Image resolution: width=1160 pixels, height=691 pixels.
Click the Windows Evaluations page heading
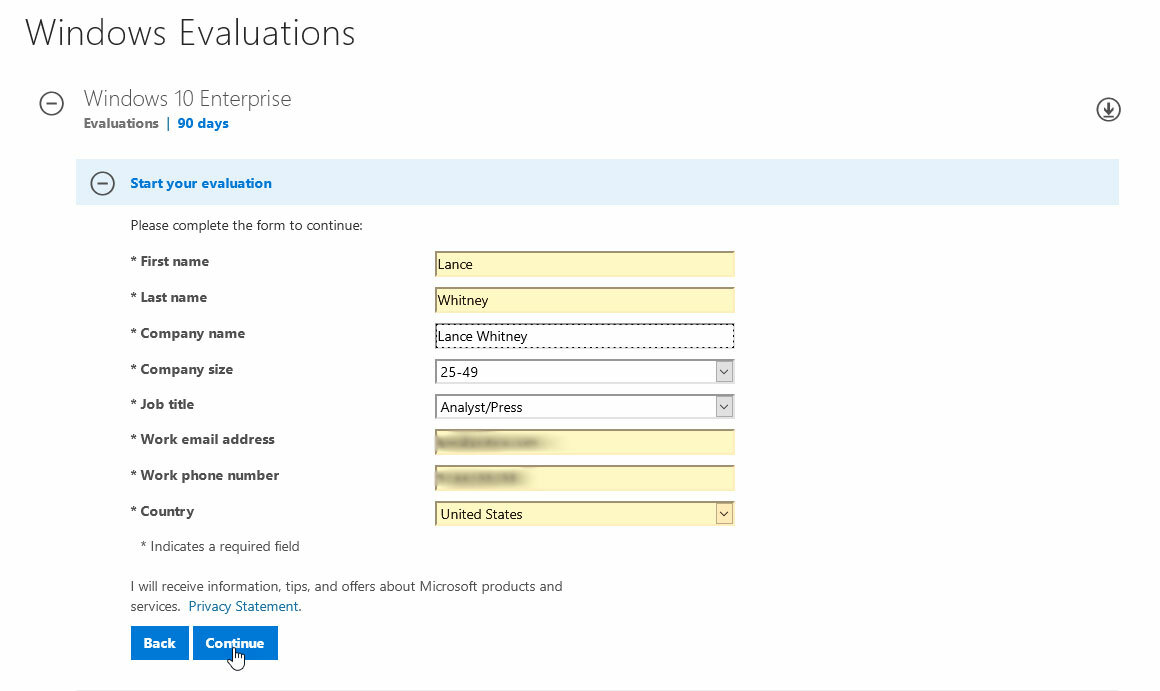tap(190, 33)
